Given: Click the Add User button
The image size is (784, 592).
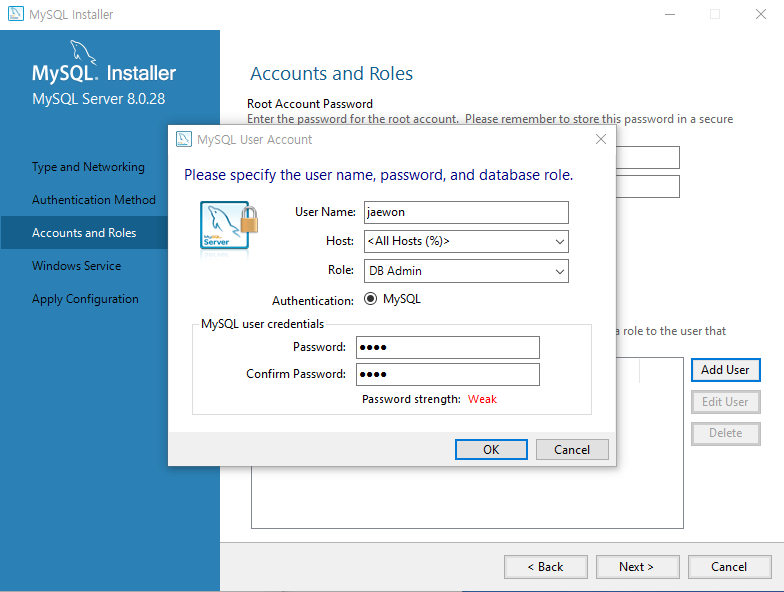Looking at the screenshot, I should [726, 370].
